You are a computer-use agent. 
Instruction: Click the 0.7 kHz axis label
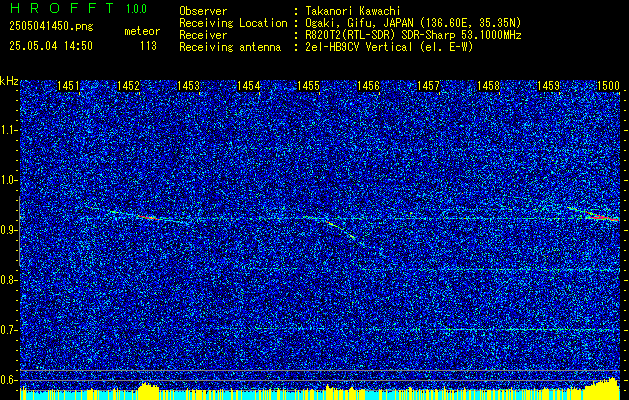tap(8, 330)
